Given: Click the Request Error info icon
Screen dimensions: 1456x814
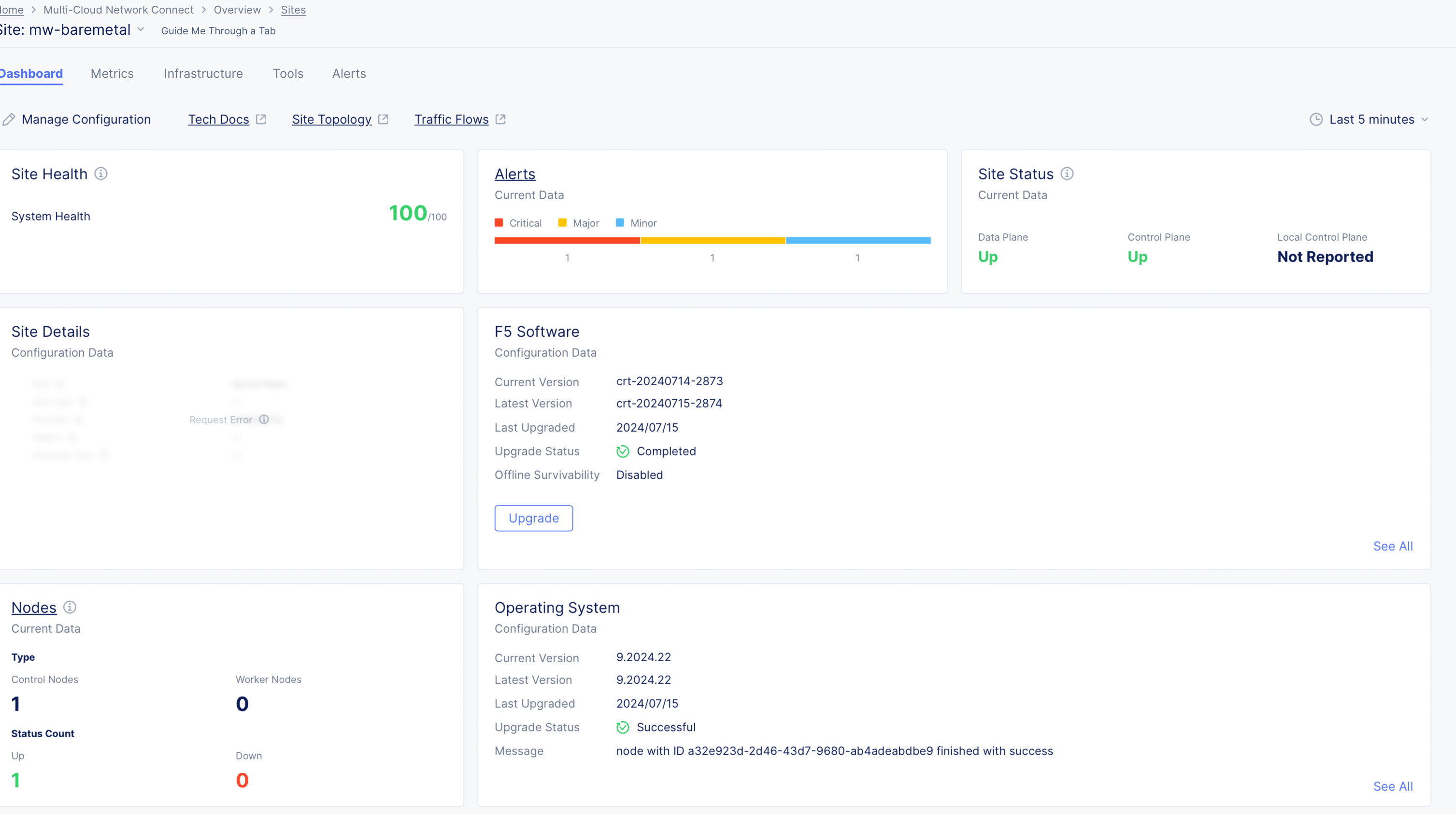Looking at the screenshot, I should pos(264,419).
